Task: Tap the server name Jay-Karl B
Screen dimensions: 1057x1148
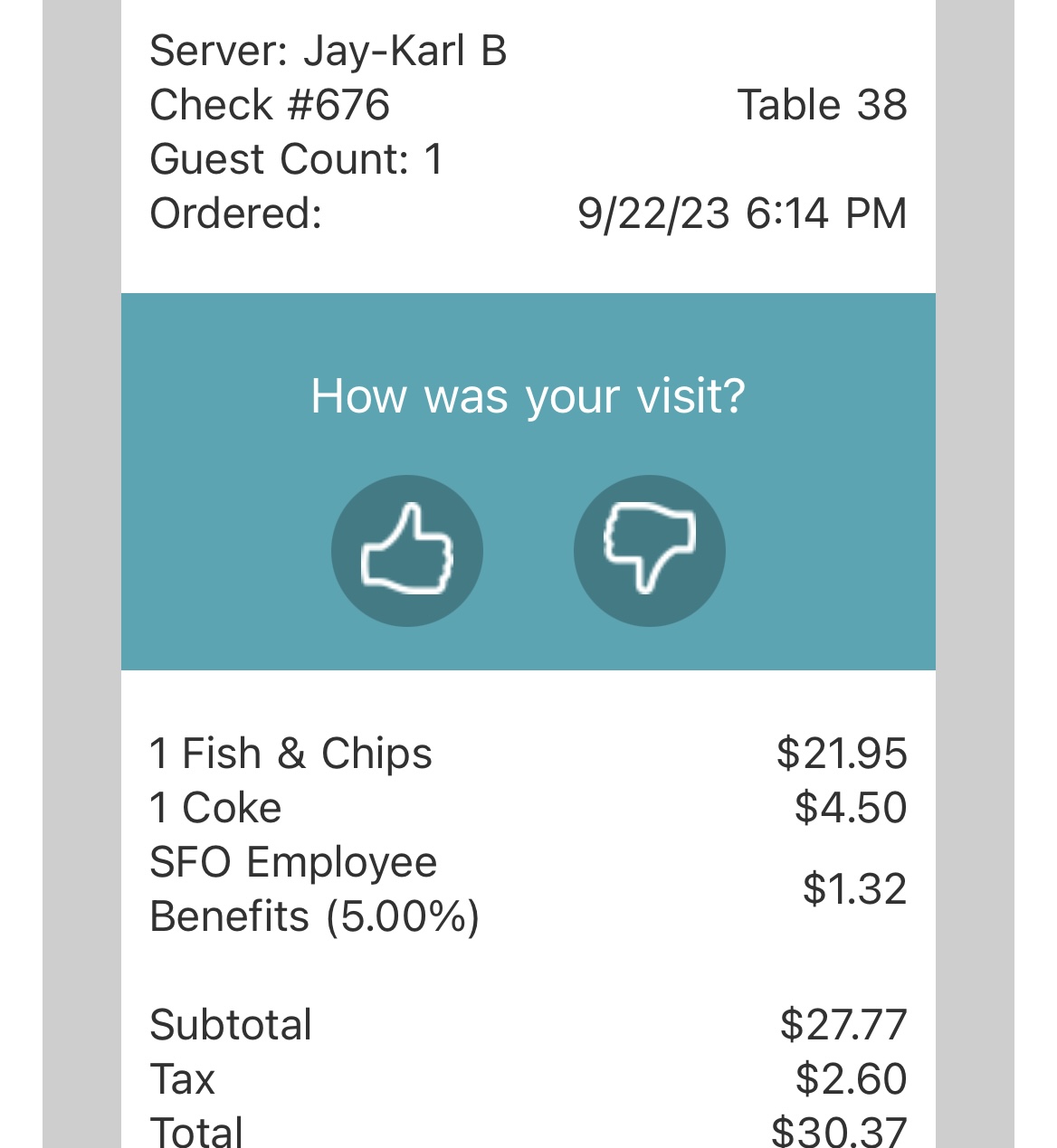Action: 405,52
